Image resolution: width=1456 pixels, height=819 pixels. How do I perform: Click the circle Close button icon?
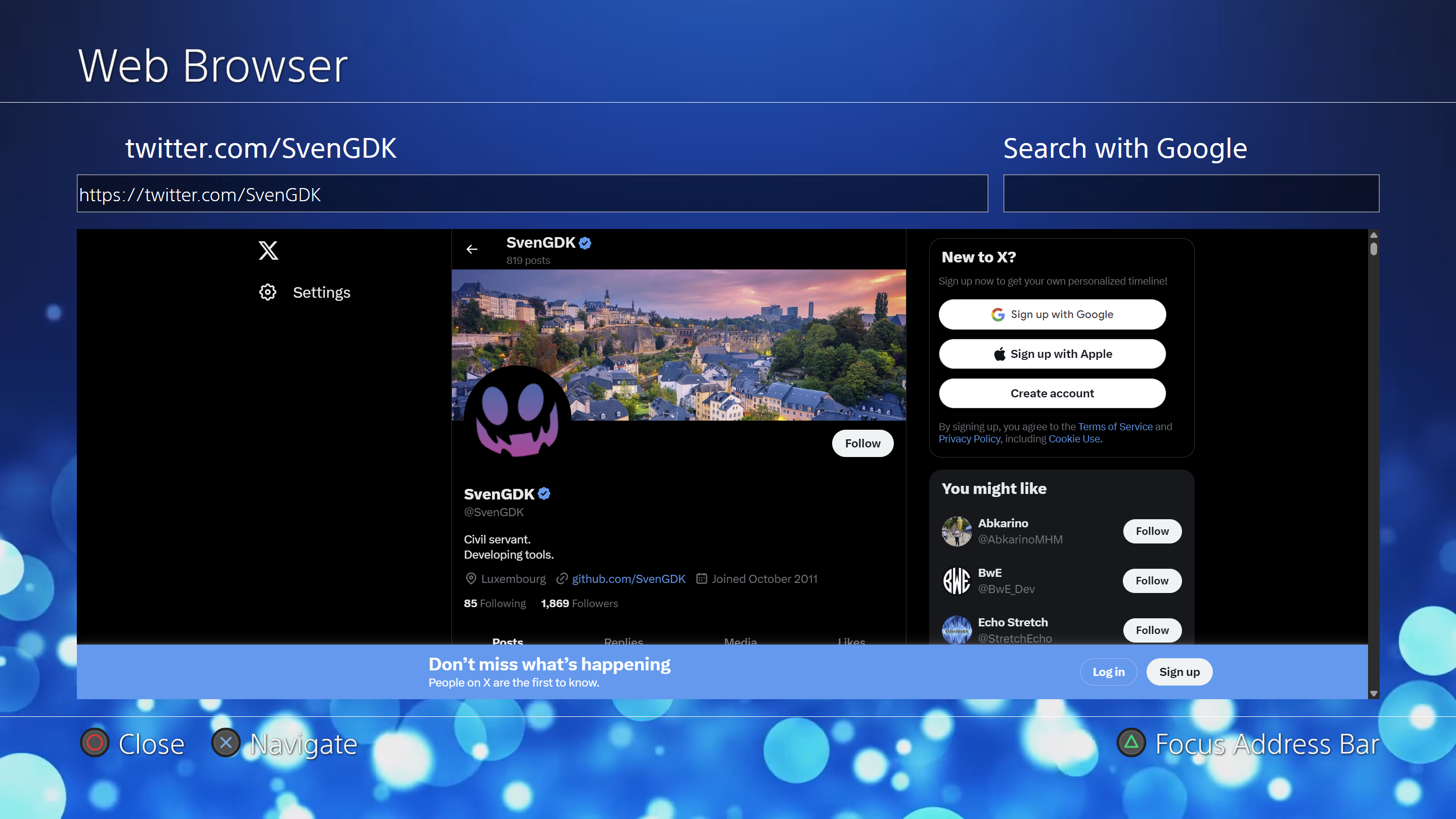coord(95,743)
